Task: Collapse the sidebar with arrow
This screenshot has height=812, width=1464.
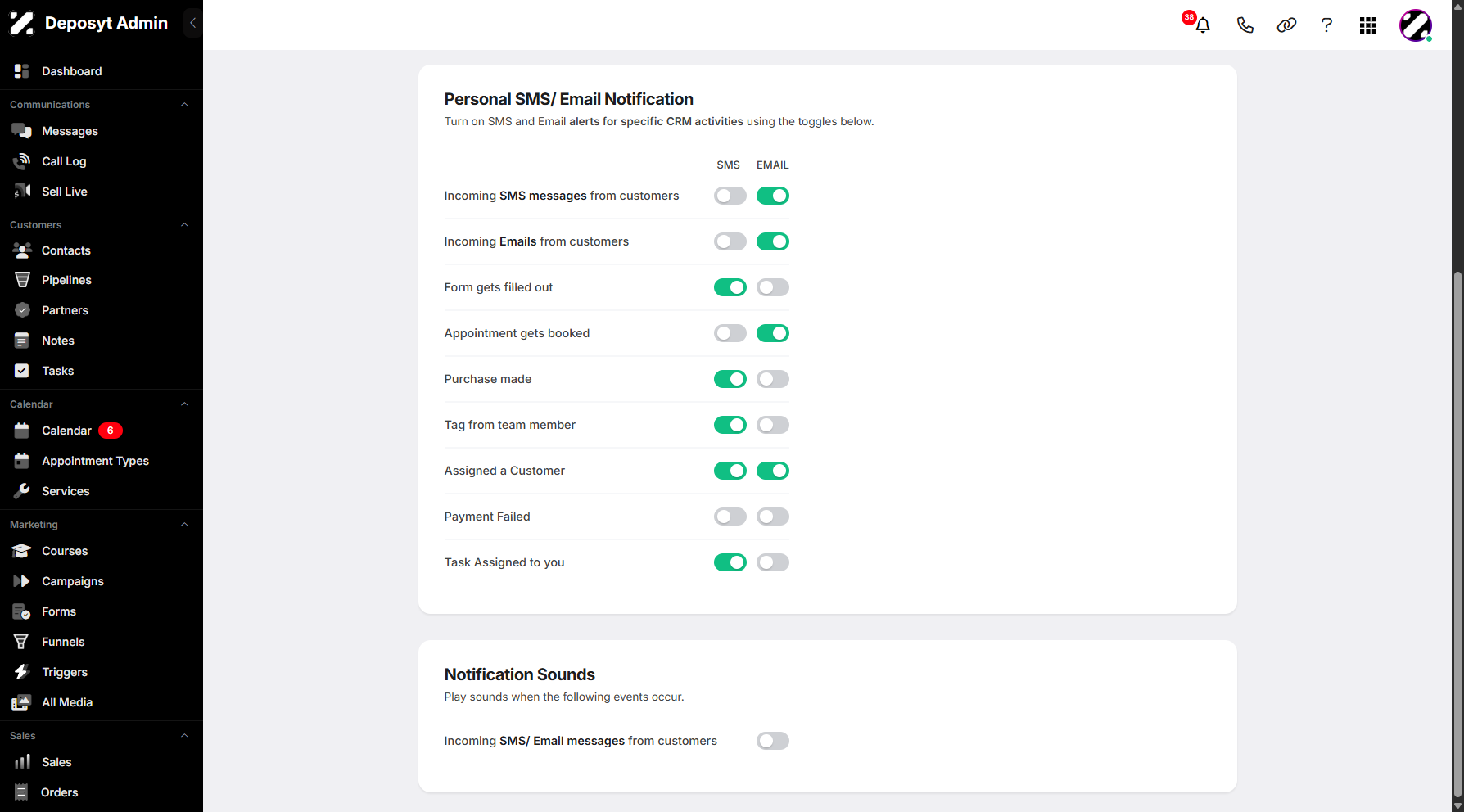Action: click(192, 23)
